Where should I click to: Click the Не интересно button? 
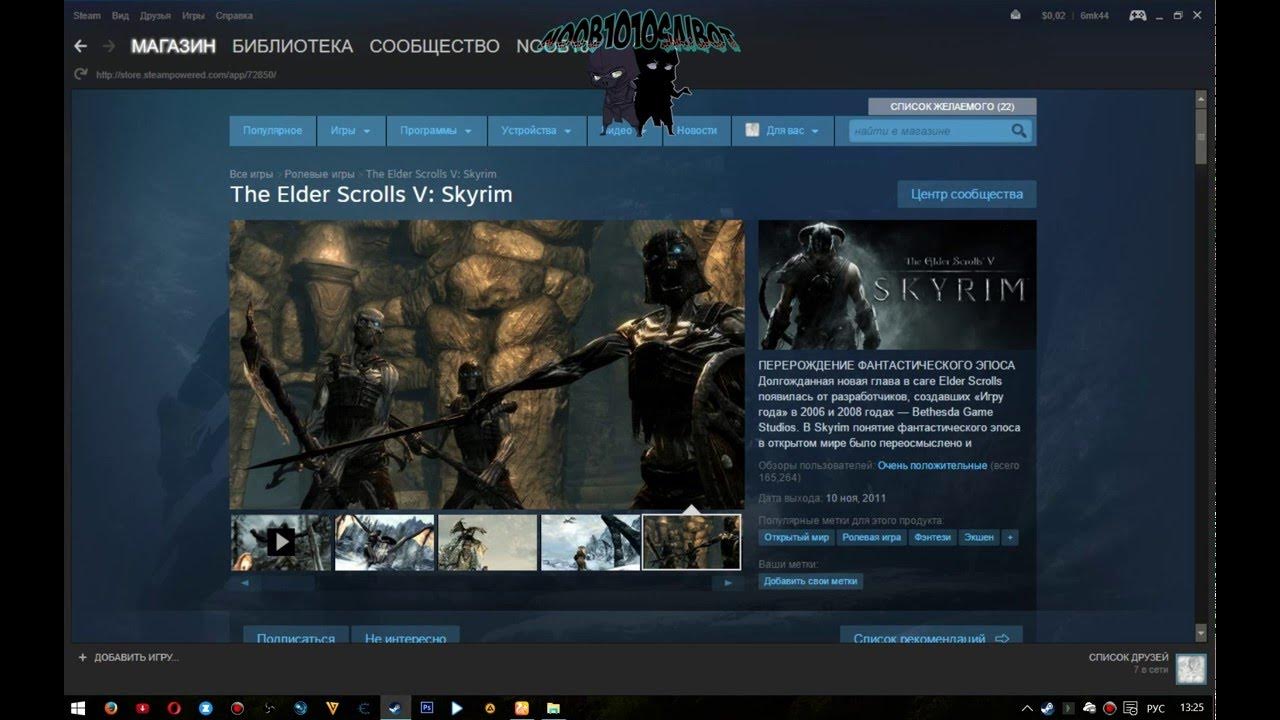pyautogui.click(x=406, y=636)
